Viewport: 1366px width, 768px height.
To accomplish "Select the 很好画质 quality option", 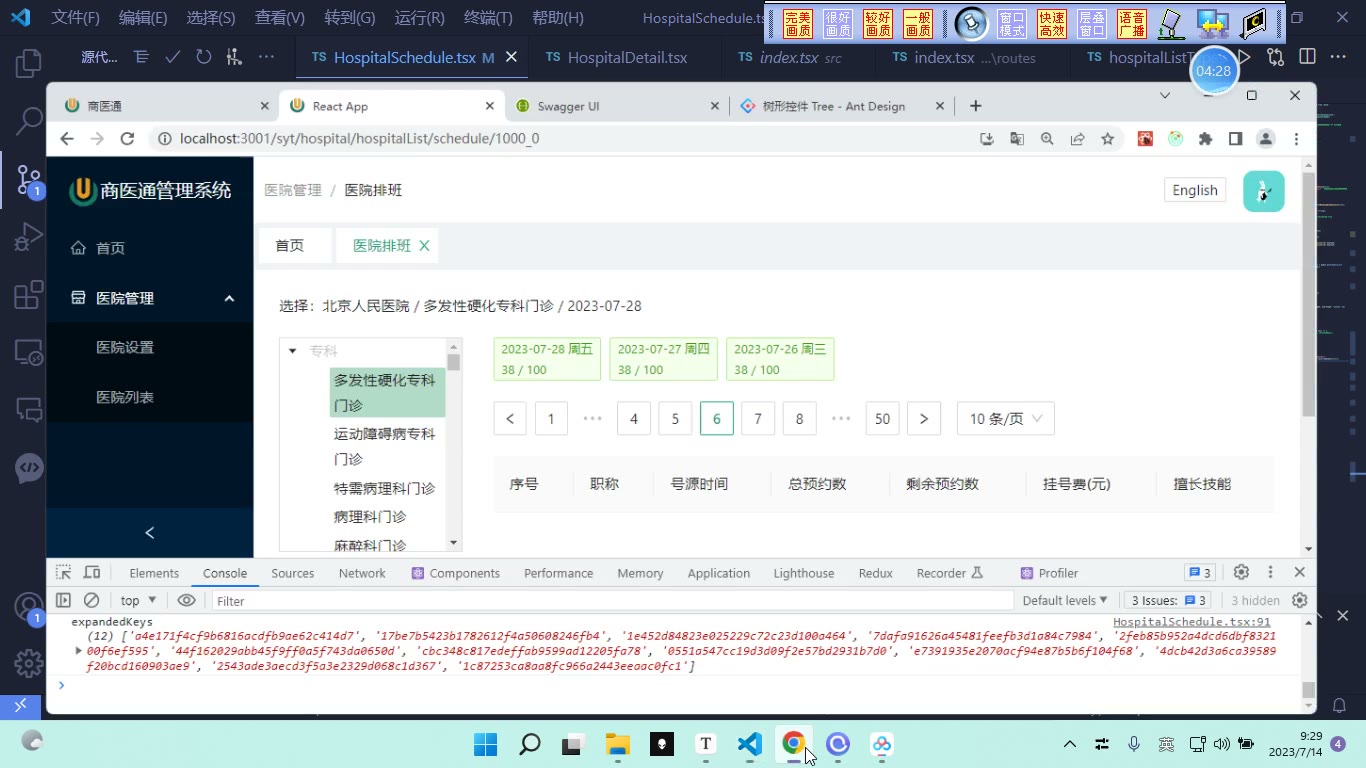I will [x=838, y=23].
